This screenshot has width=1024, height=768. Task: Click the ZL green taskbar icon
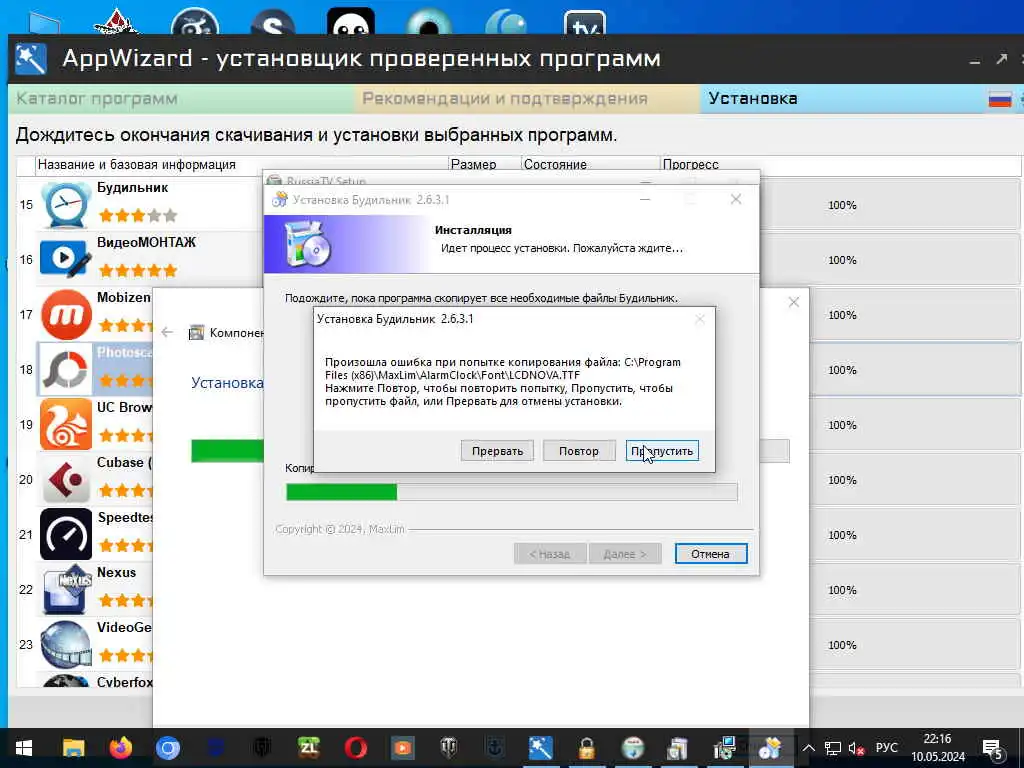point(308,748)
